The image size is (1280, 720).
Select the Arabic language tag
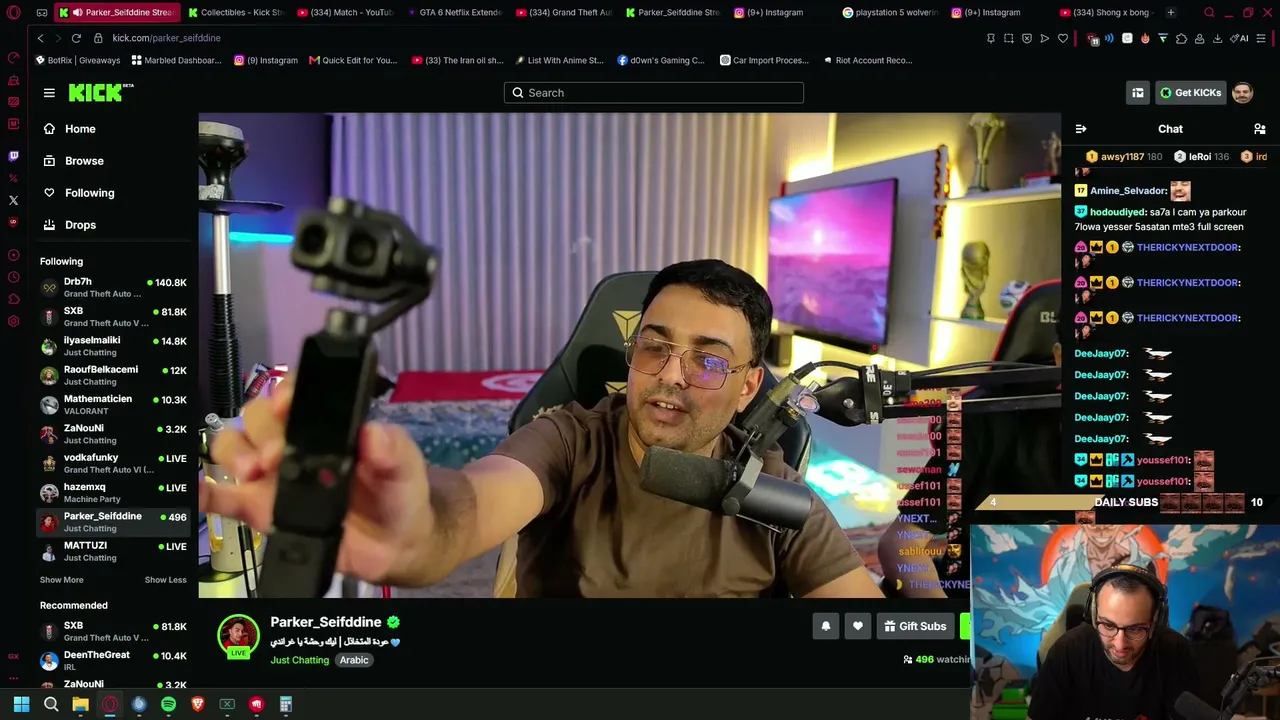coord(354,660)
